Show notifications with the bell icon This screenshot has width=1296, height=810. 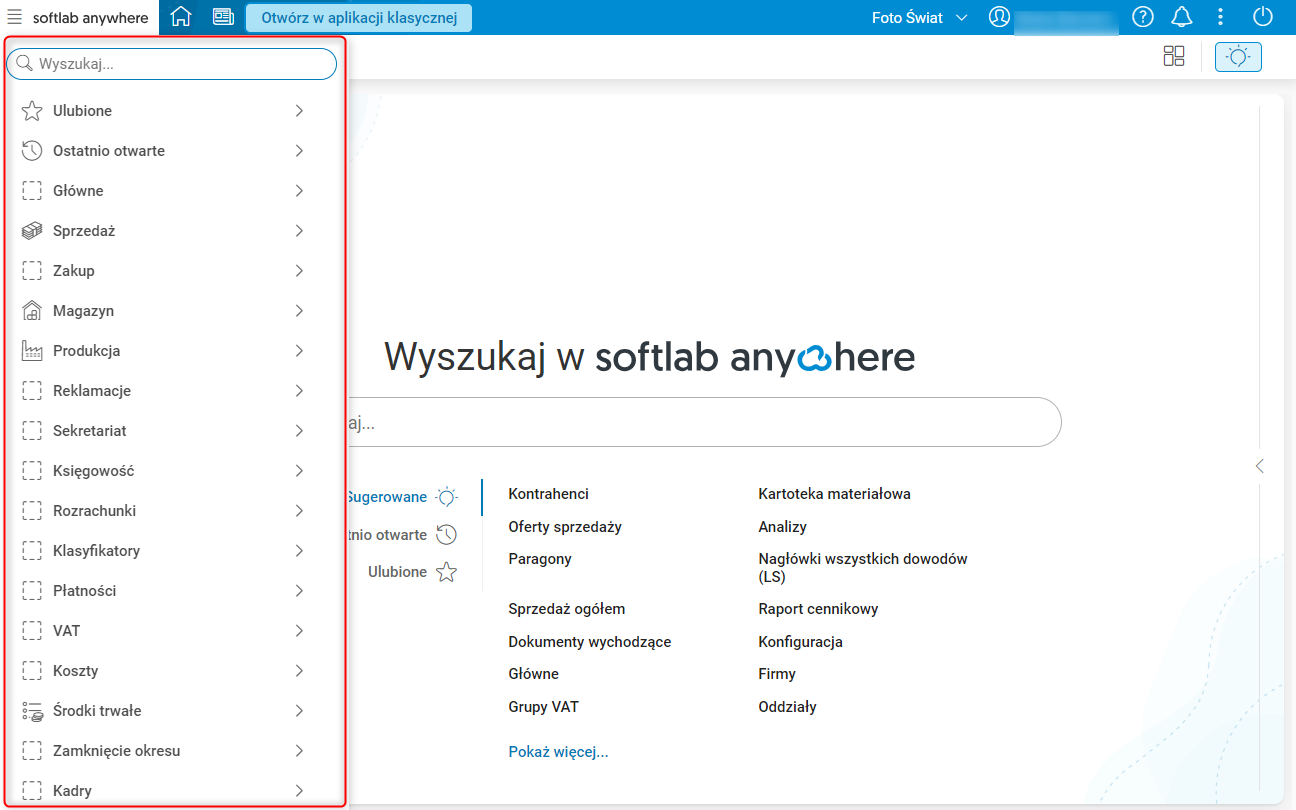pyautogui.click(x=1182, y=17)
